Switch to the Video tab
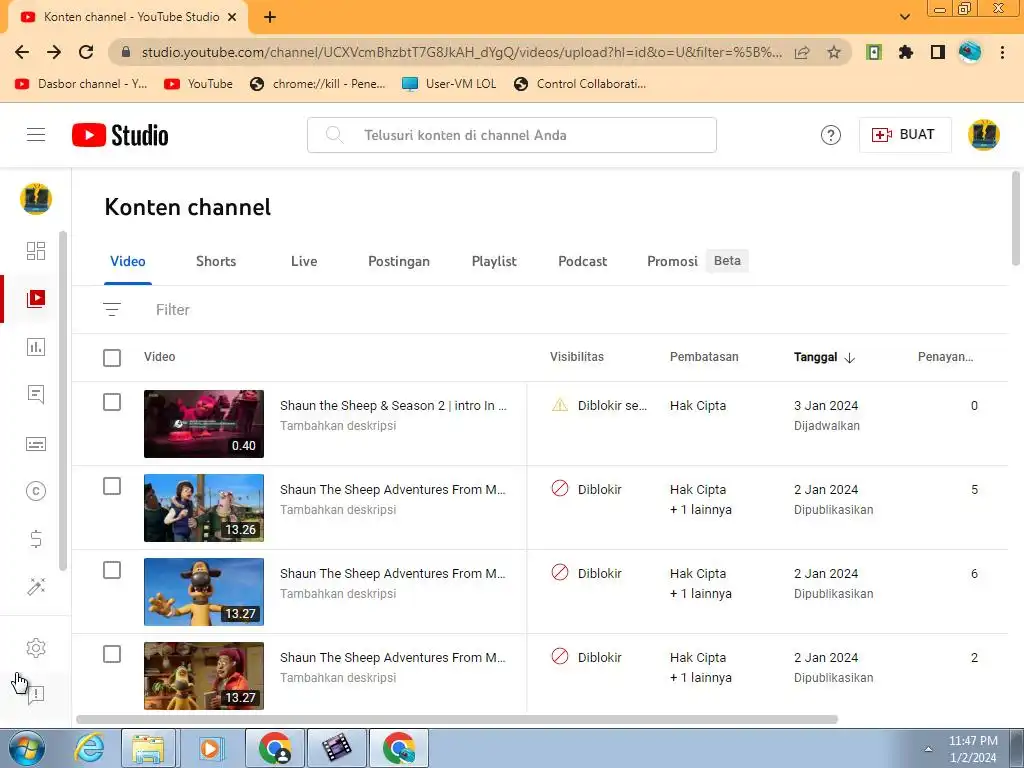 pos(127,261)
